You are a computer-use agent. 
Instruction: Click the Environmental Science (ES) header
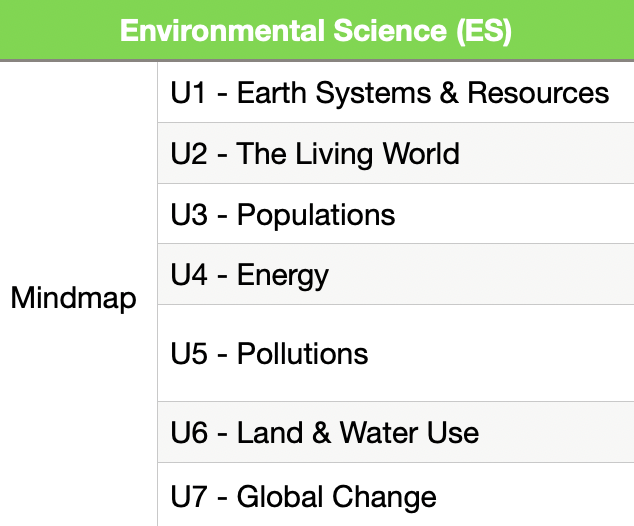click(316, 31)
